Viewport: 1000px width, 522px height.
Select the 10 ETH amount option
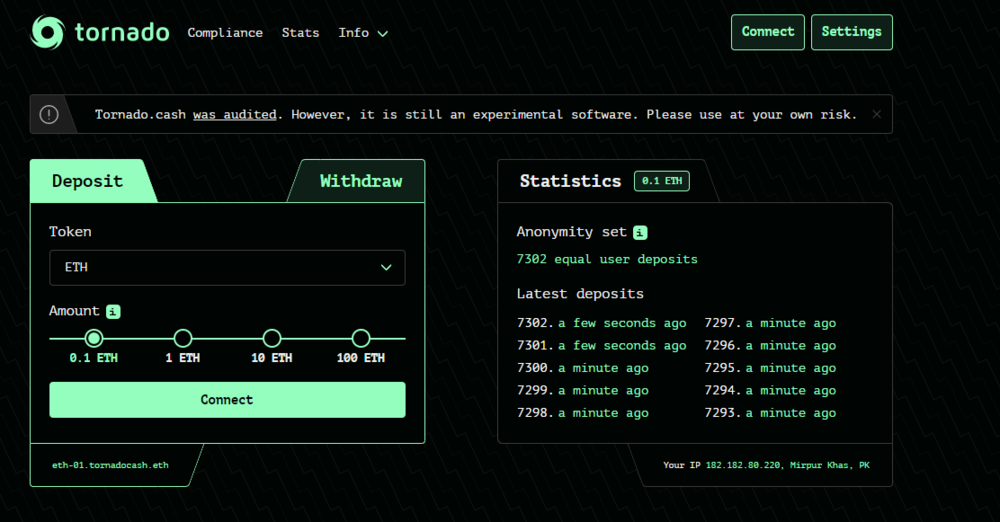point(272,338)
